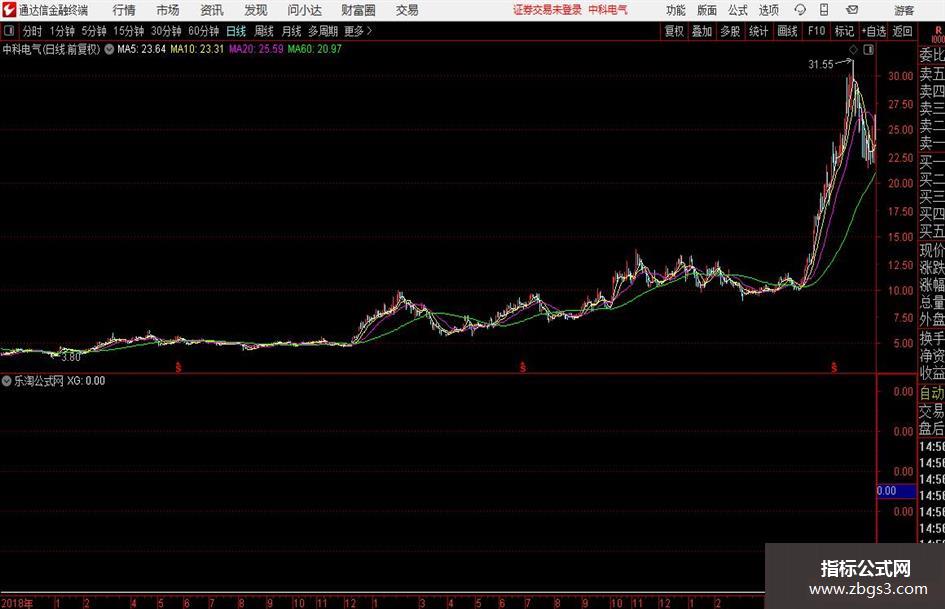The width and height of the screenshot is (945, 609).
Task: Click 中科电气 stock name in title bar
Action: pos(608,10)
